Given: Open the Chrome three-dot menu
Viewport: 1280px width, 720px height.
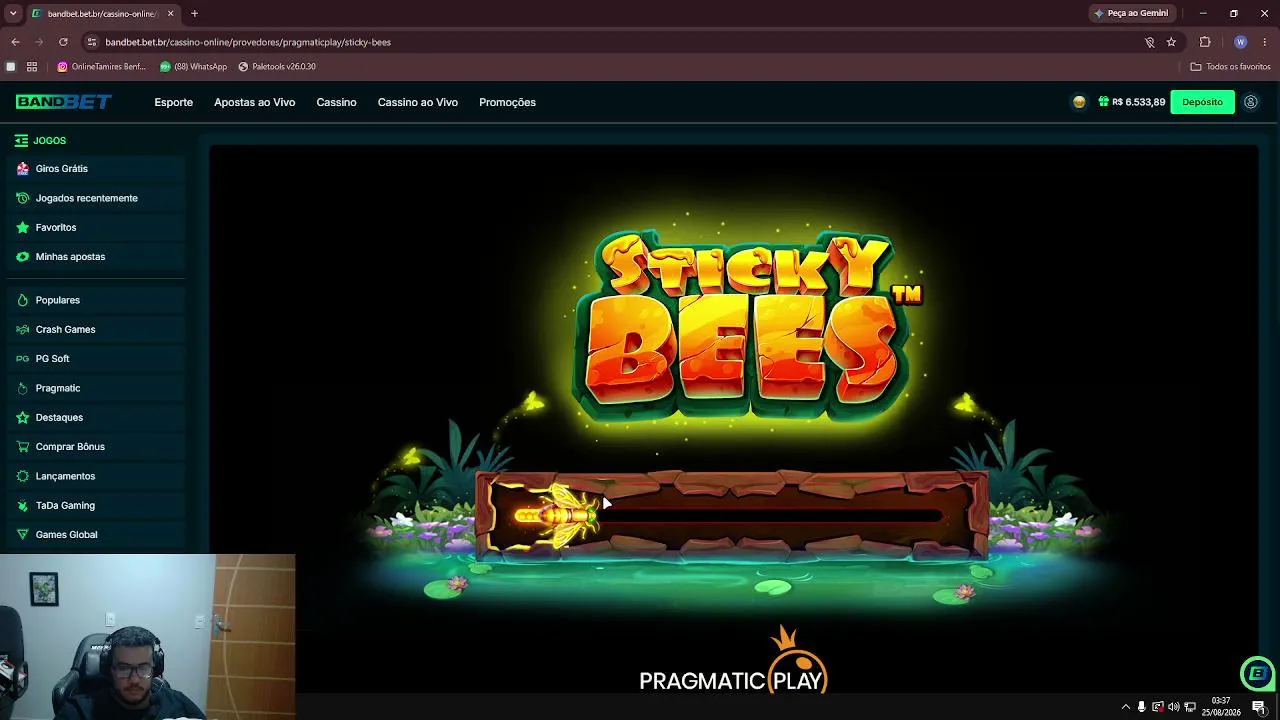Looking at the screenshot, I should point(1265,42).
